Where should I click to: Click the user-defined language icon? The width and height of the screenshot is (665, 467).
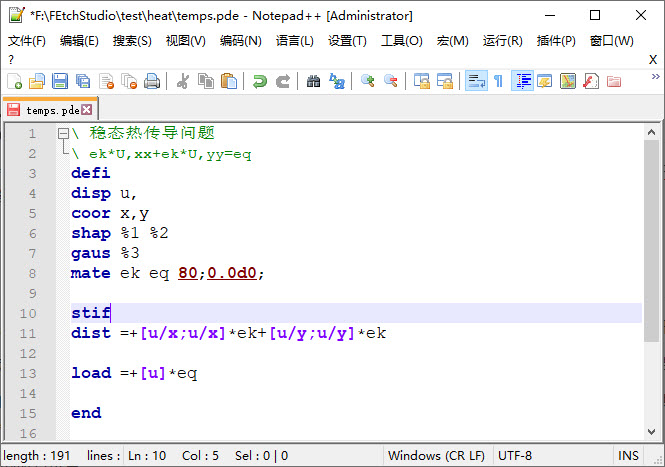click(x=545, y=81)
